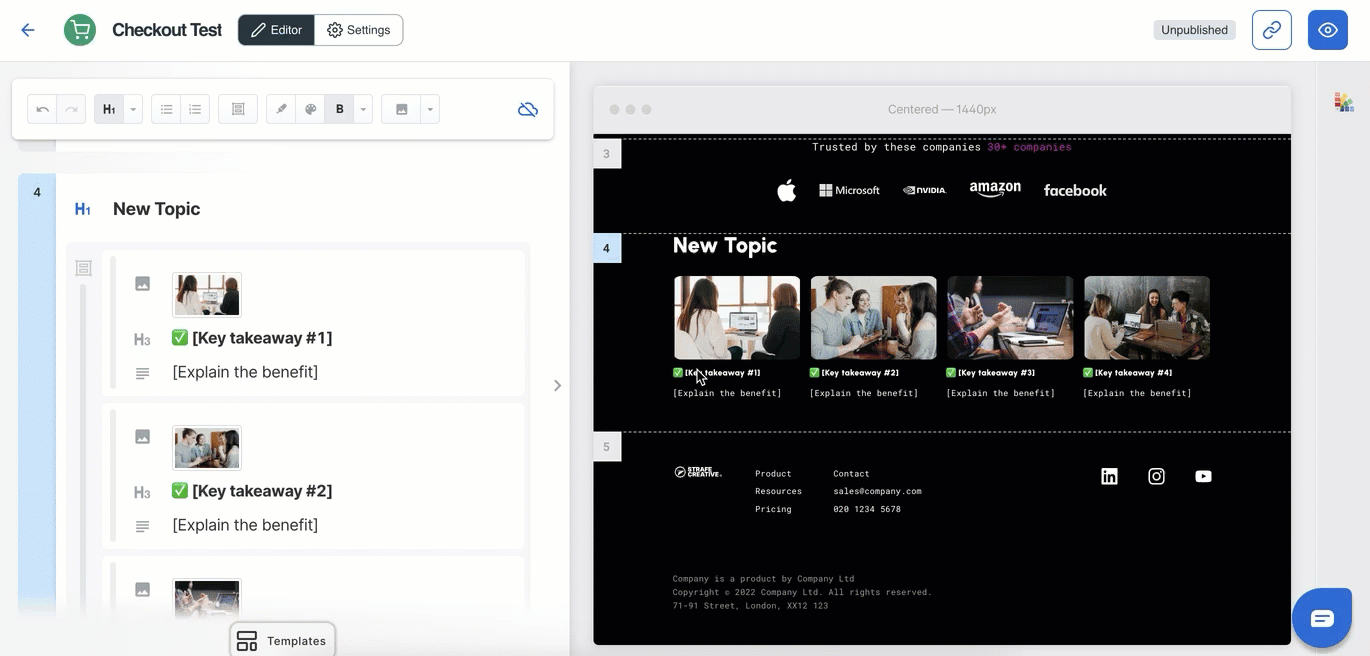Click the LinkedIn icon in preview footer
The height and width of the screenshot is (656, 1370).
(x=1109, y=476)
